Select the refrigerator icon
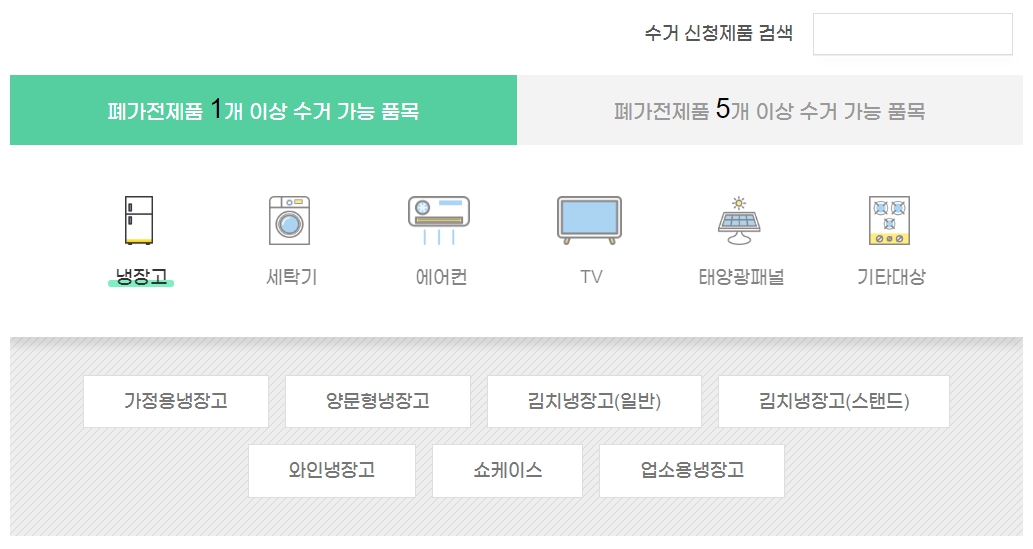The width and height of the screenshot is (1033, 549). 139,220
